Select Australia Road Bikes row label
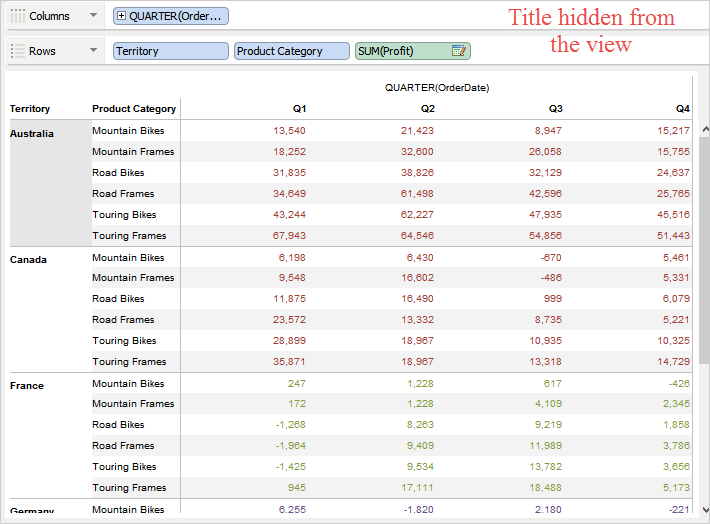Image resolution: width=710 pixels, height=524 pixels. click(118, 173)
